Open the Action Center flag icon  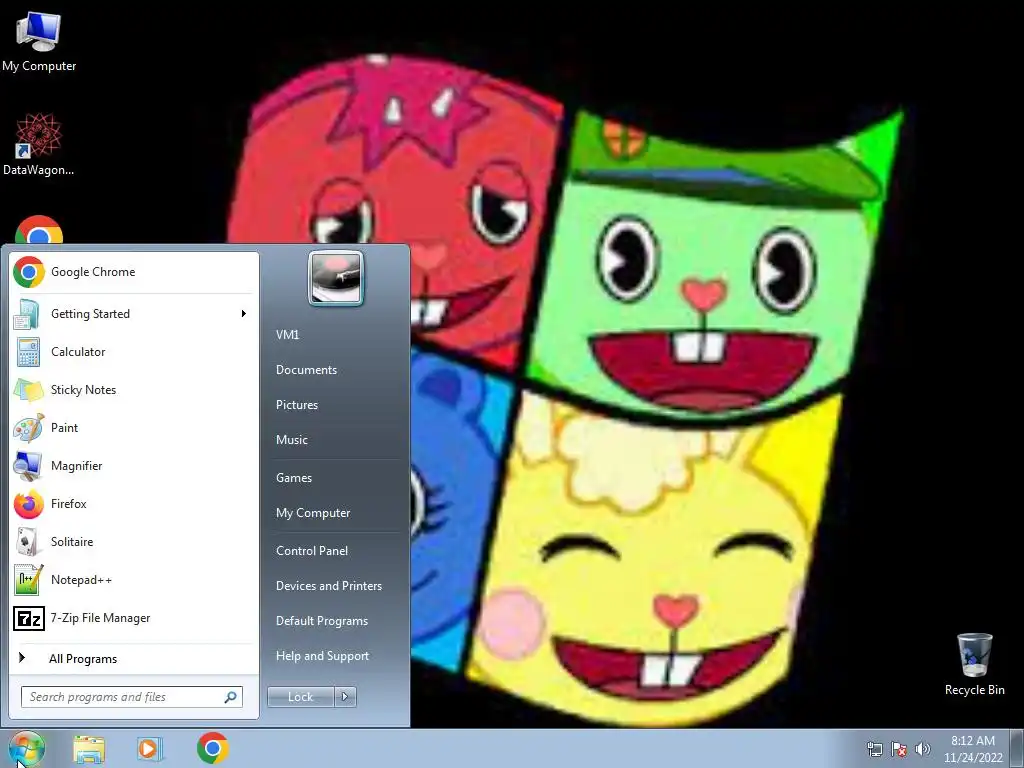[x=899, y=749]
